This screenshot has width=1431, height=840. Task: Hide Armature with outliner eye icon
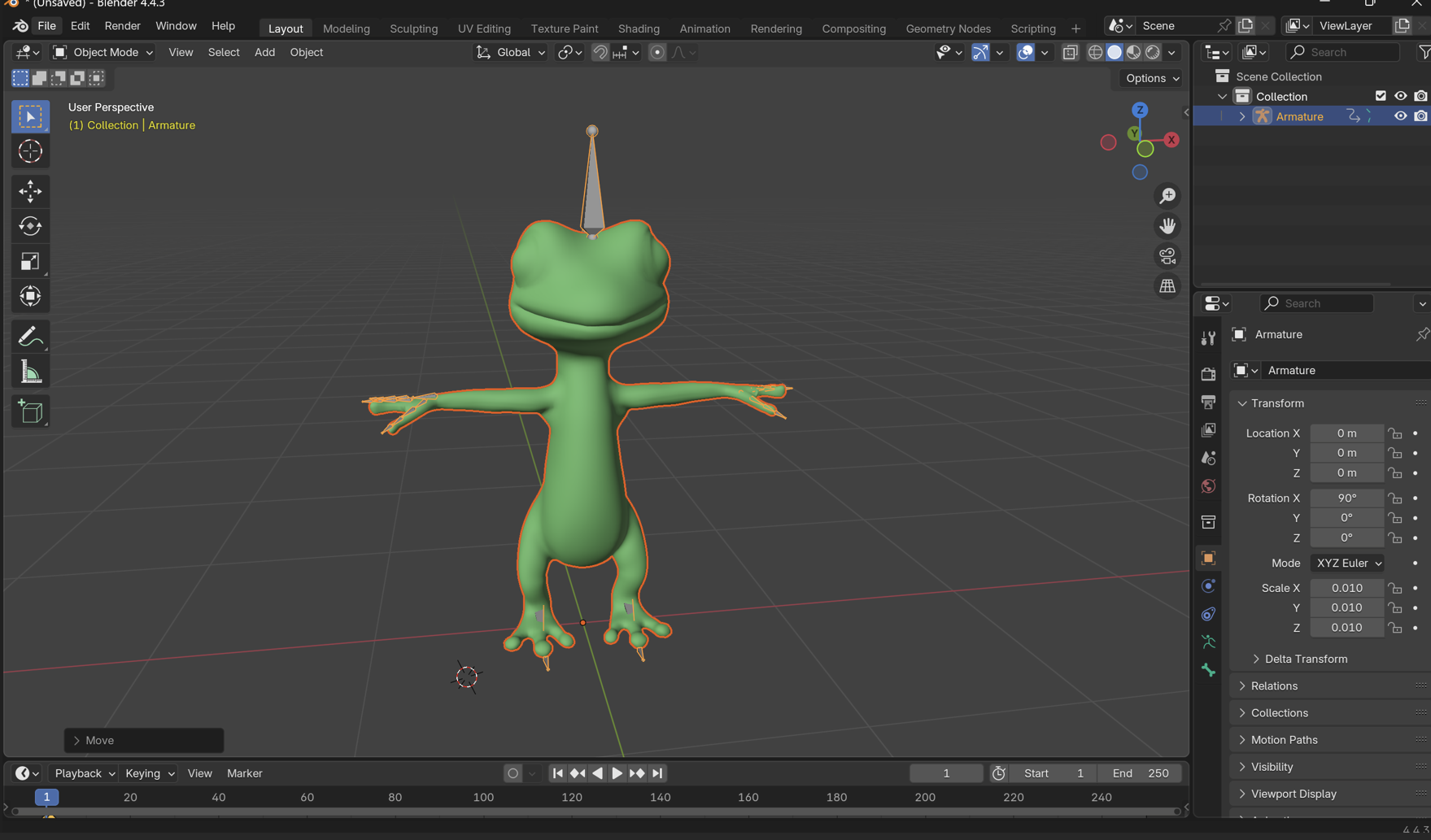1400,116
